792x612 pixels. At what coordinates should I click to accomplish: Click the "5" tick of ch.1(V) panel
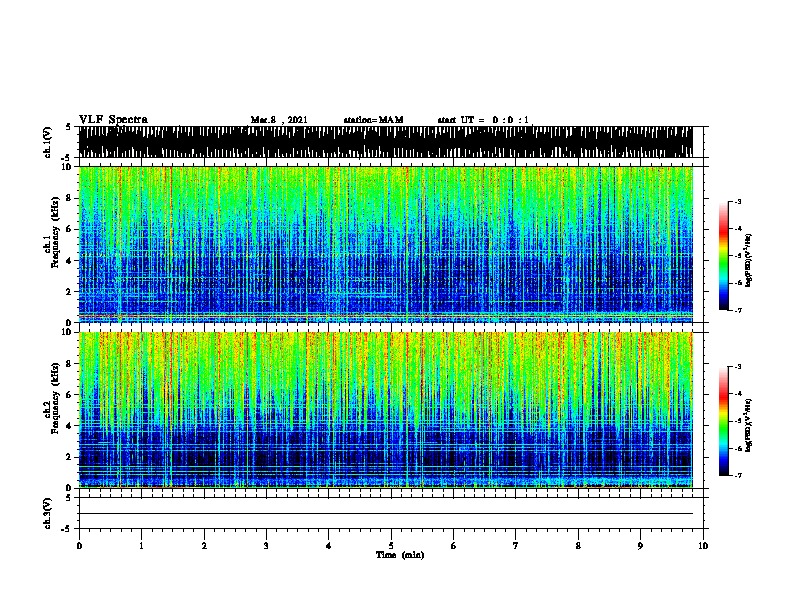(70, 127)
